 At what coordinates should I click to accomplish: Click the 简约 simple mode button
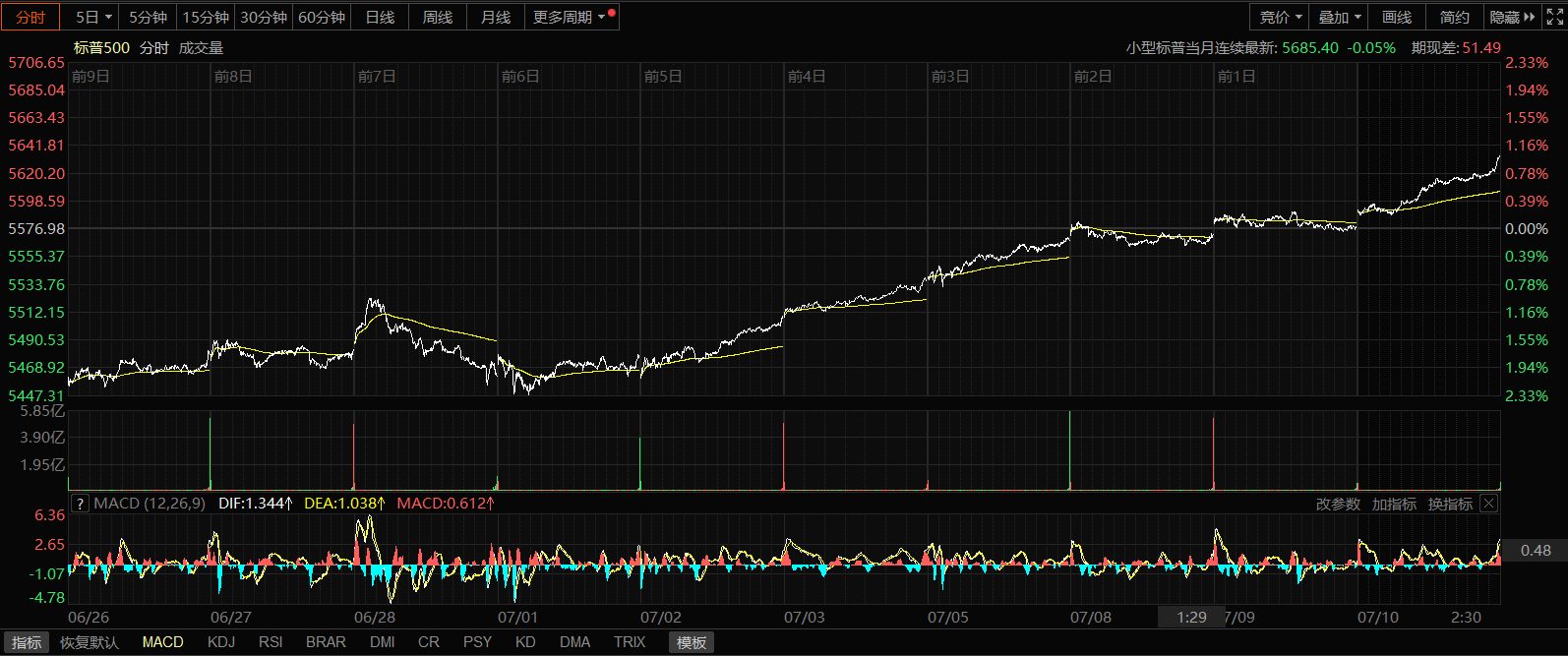point(1455,17)
